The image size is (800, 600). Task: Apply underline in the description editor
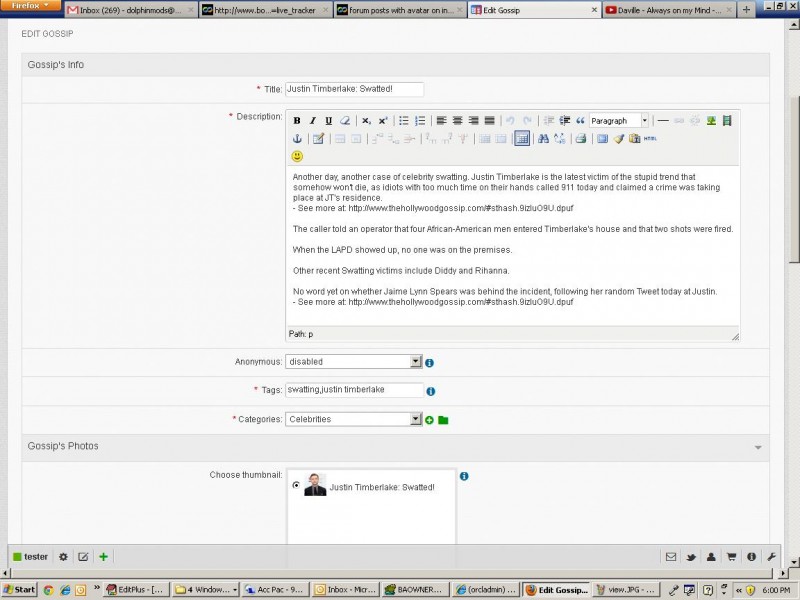(x=329, y=121)
